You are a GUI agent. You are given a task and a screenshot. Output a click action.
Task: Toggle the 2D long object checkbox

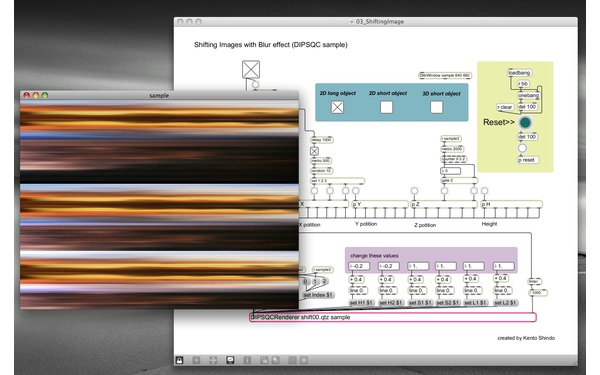tap(337, 107)
